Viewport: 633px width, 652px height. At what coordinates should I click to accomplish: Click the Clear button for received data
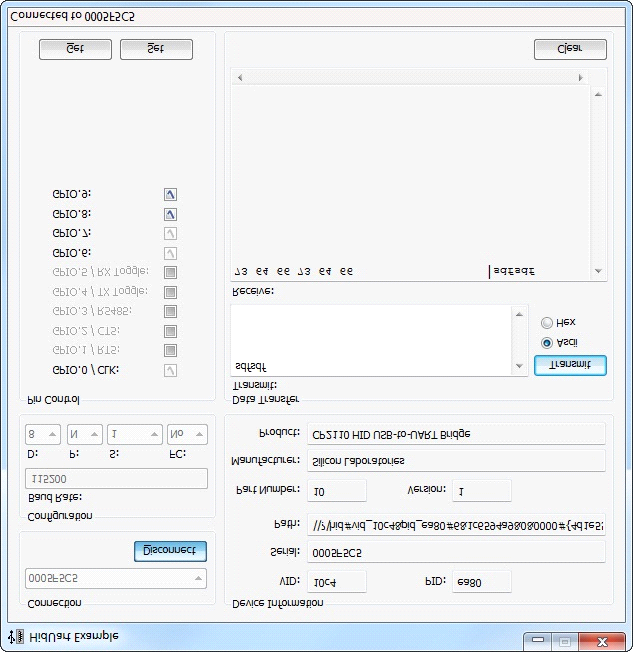[570, 49]
